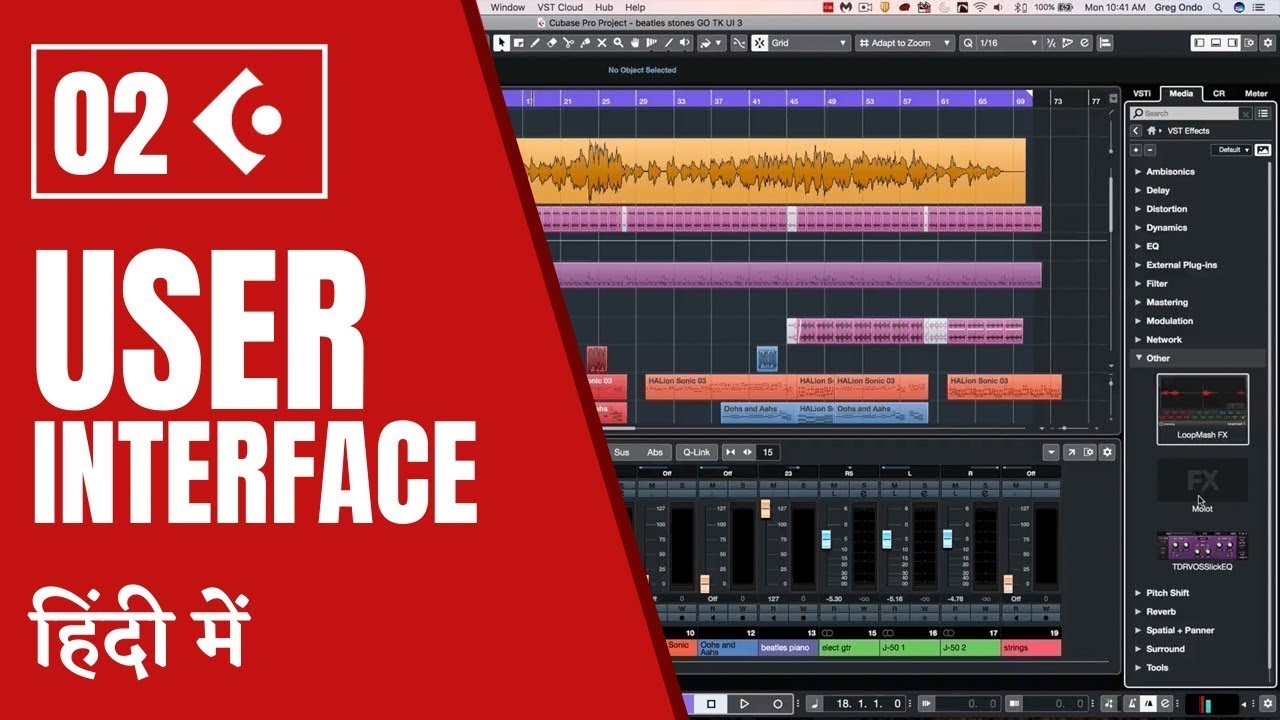Screen dimensions: 1280x720
Task: Open toolbar settings gear at top right
Action: tap(1268, 43)
